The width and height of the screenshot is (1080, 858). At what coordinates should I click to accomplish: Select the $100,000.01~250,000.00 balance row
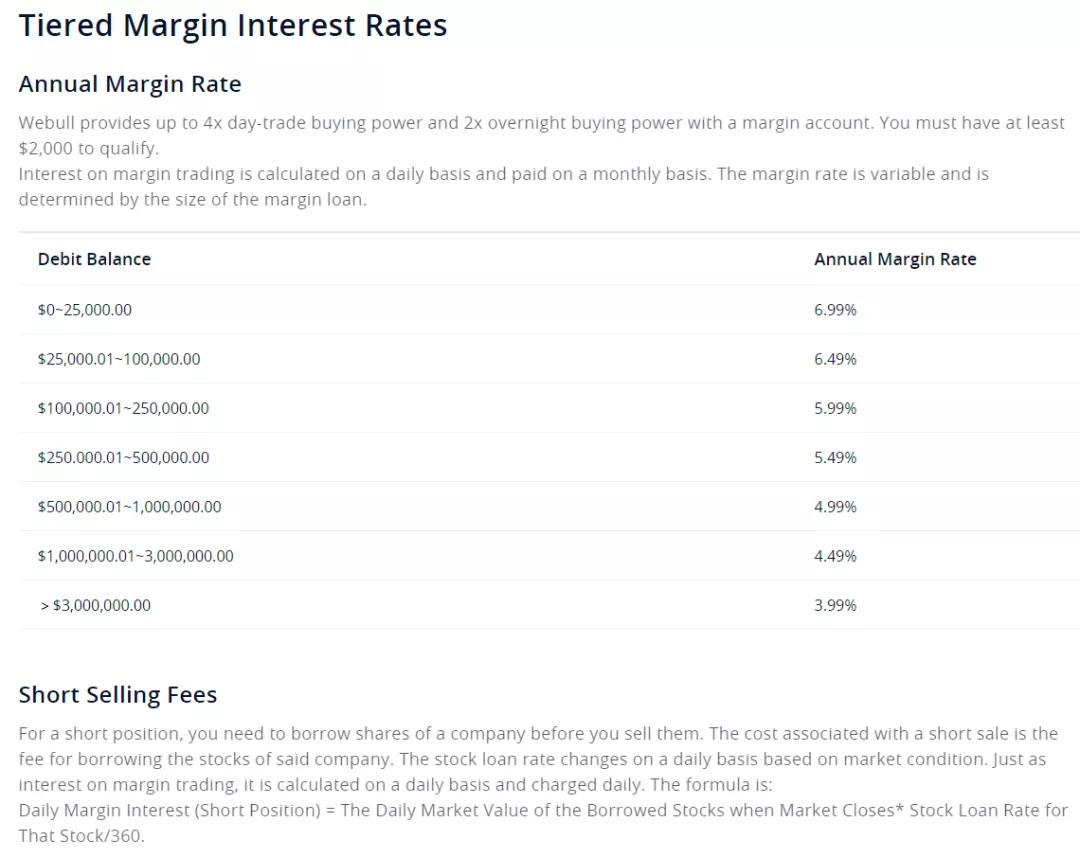[x=123, y=408]
